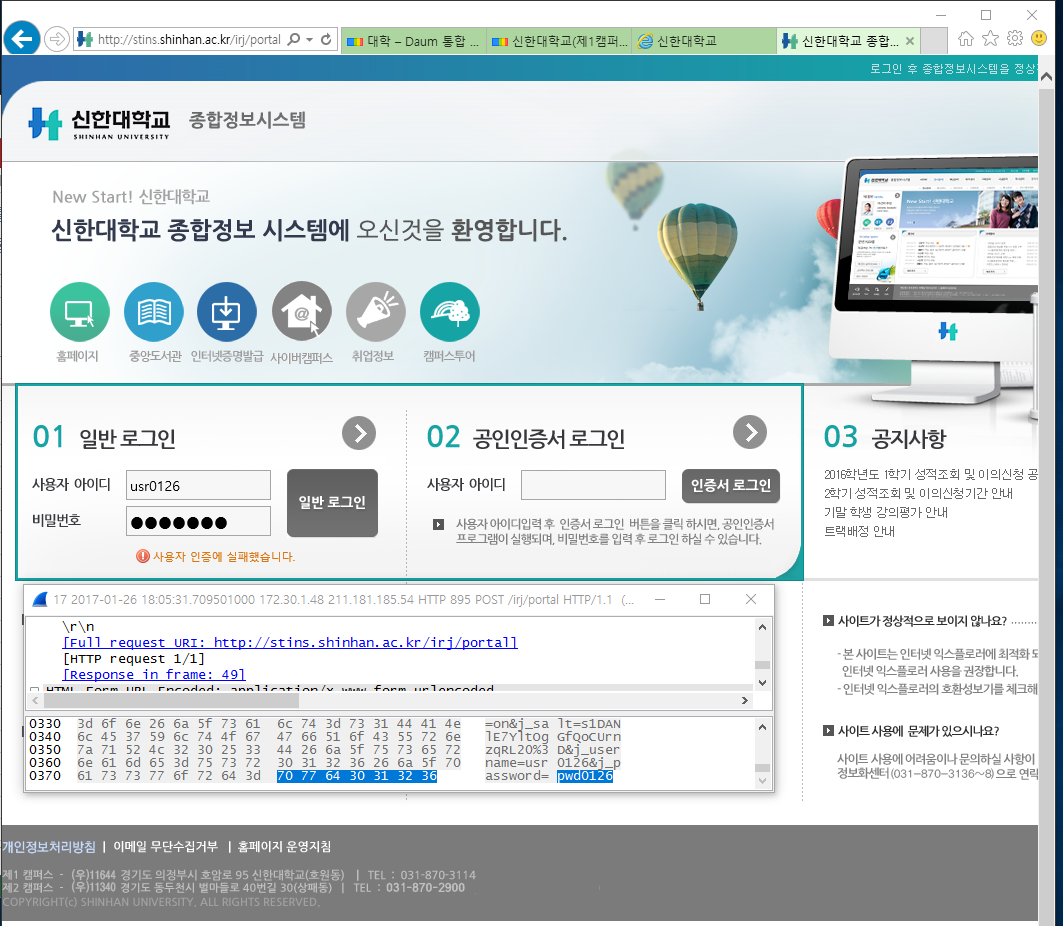Screen dimensions: 1063x926
Task: Open a new blank tab
Action: 935,41
